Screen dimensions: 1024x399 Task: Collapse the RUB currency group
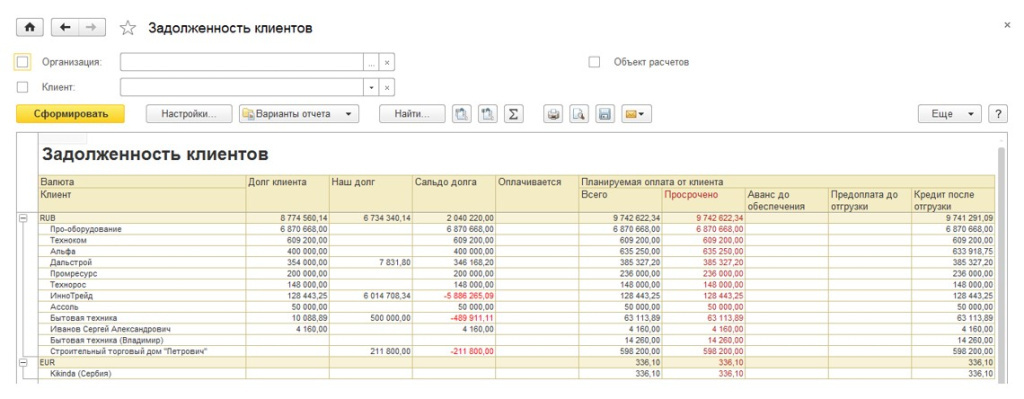point(23,219)
